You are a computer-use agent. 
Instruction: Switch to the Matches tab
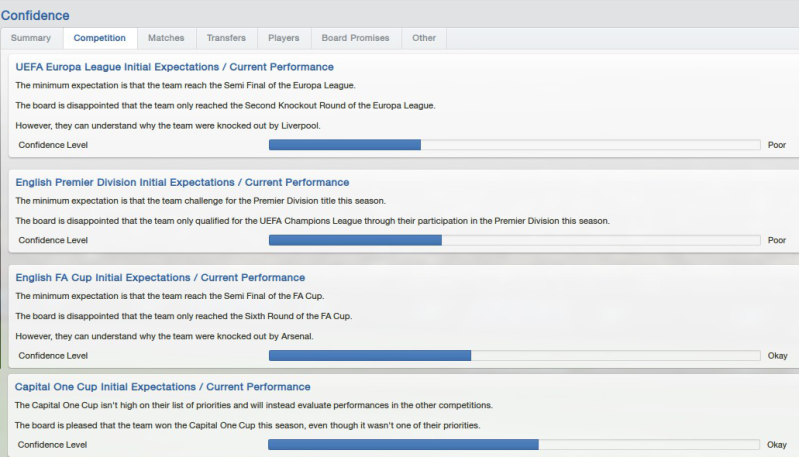click(x=166, y=38)
